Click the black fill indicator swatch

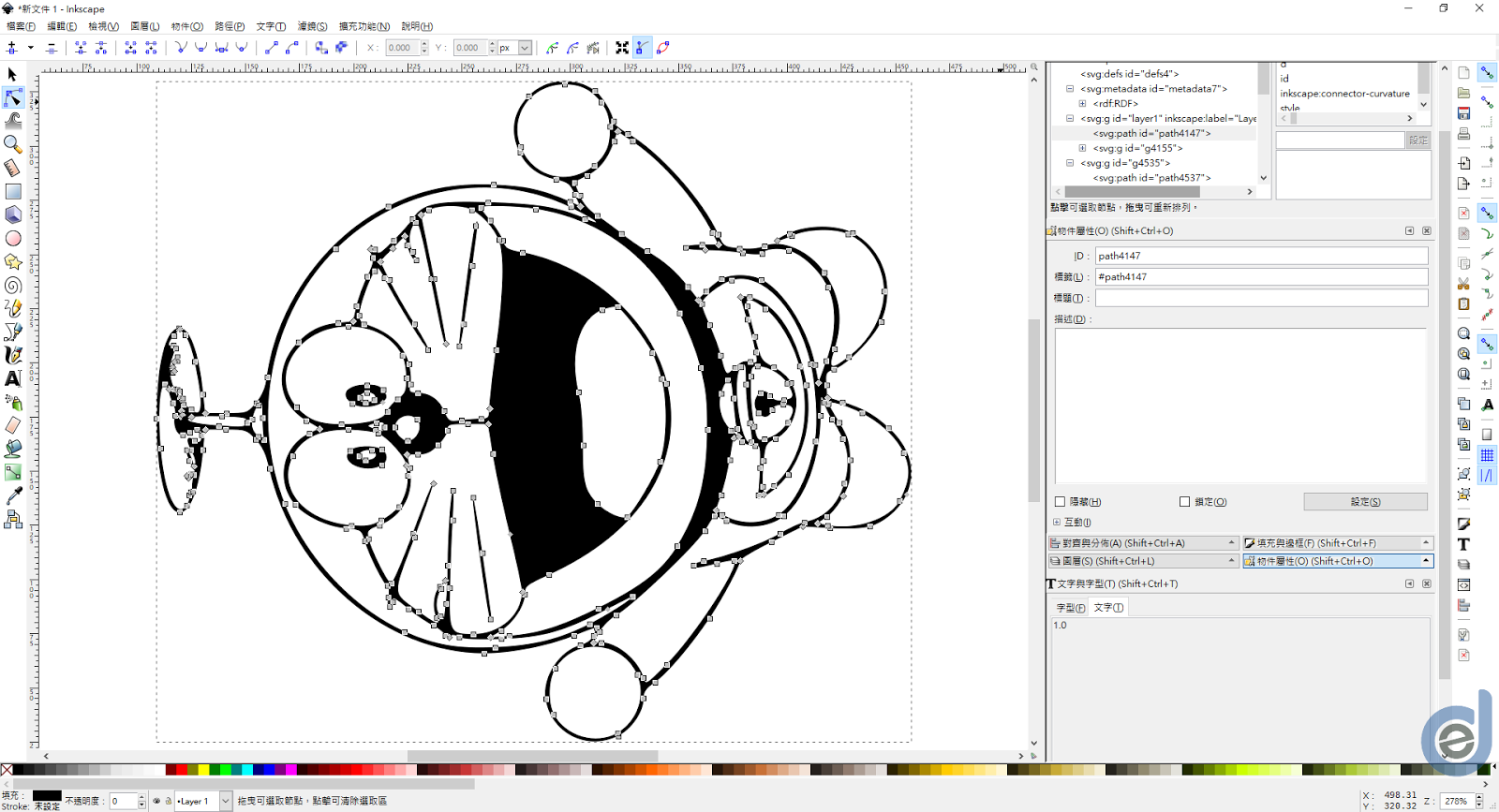[47, 796]
